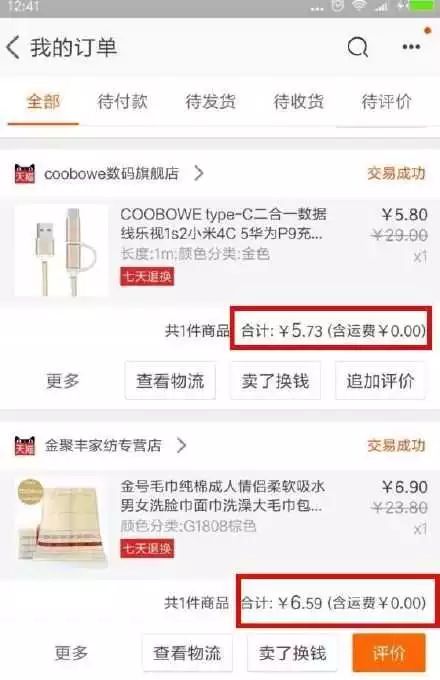Select the 全部 orders tab
This screenshot has height=680, width=440.
point(43,102)
